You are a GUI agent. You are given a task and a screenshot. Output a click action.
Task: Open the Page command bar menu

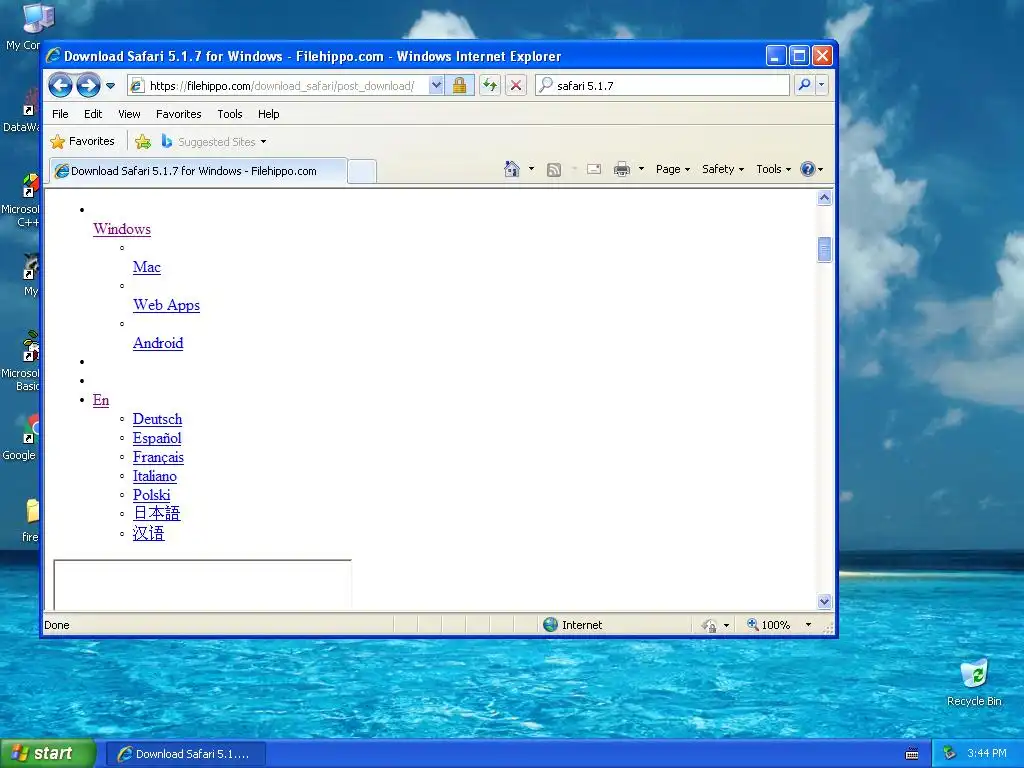(x=673, y=169)
